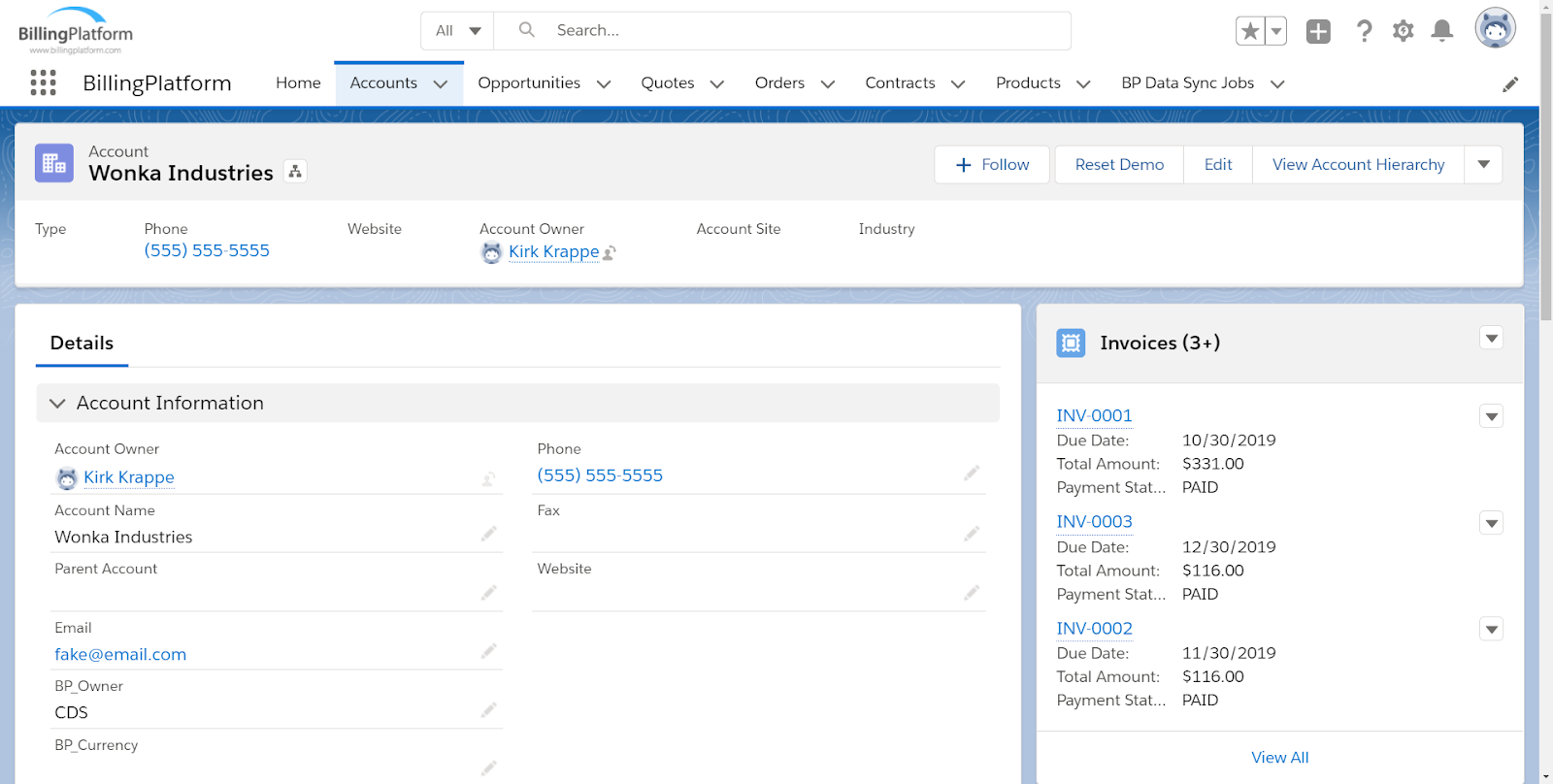Image resolution: width=1553 pixels, height=784 pixels.
Task: Click the Follow button
Action: (x=992, y=165)
